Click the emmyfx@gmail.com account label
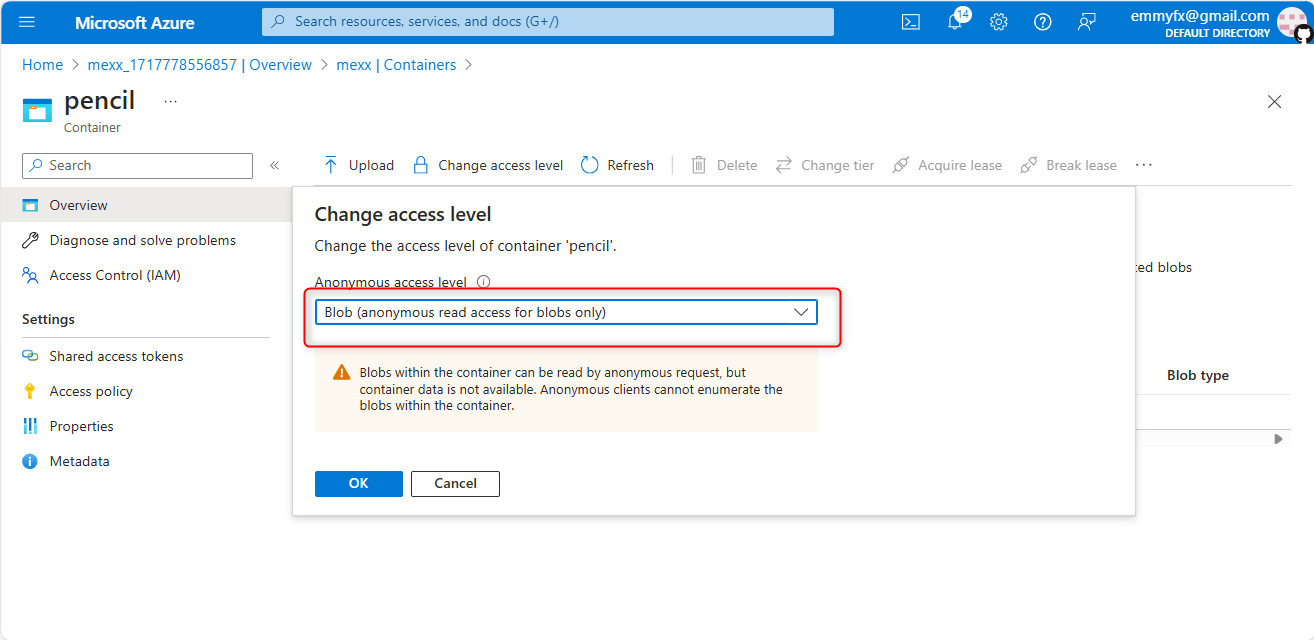The width and height of the screenshot is (1314, 640). (x=1200, y=15)
